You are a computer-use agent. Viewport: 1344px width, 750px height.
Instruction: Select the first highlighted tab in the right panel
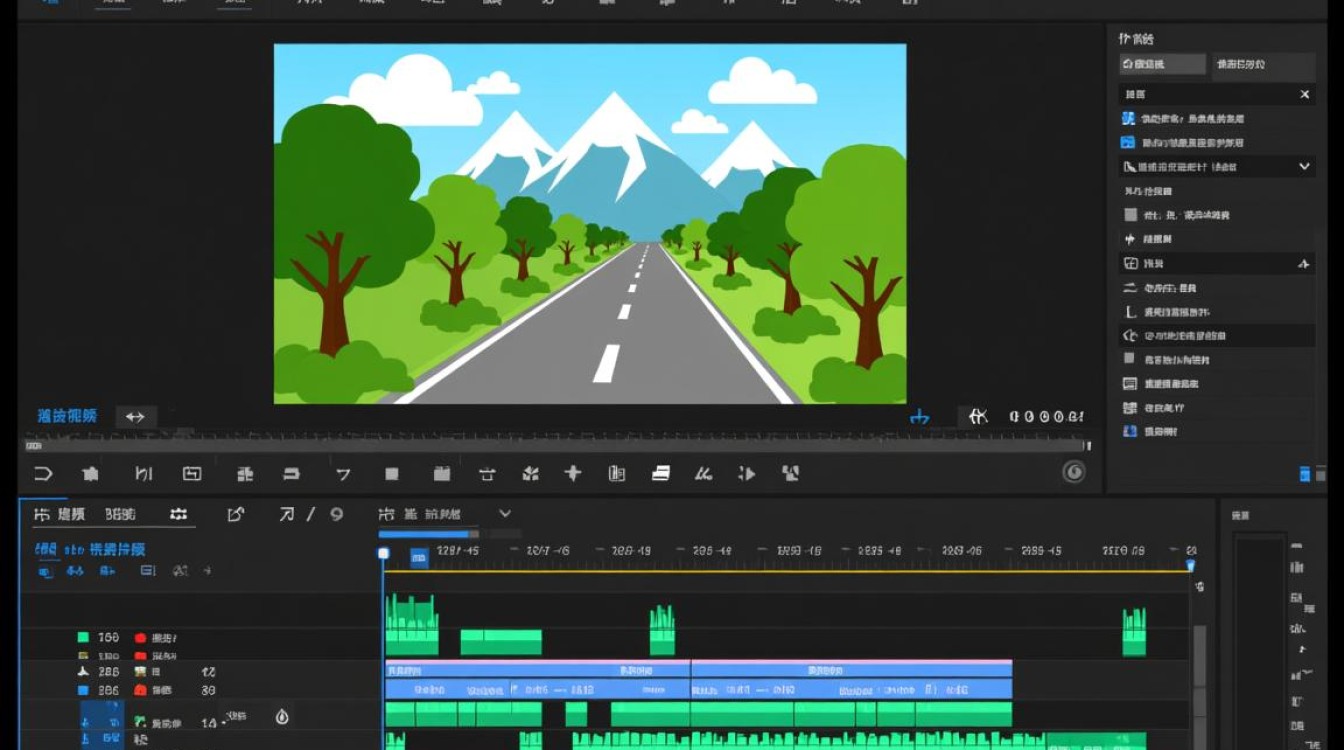point(1162,64)
